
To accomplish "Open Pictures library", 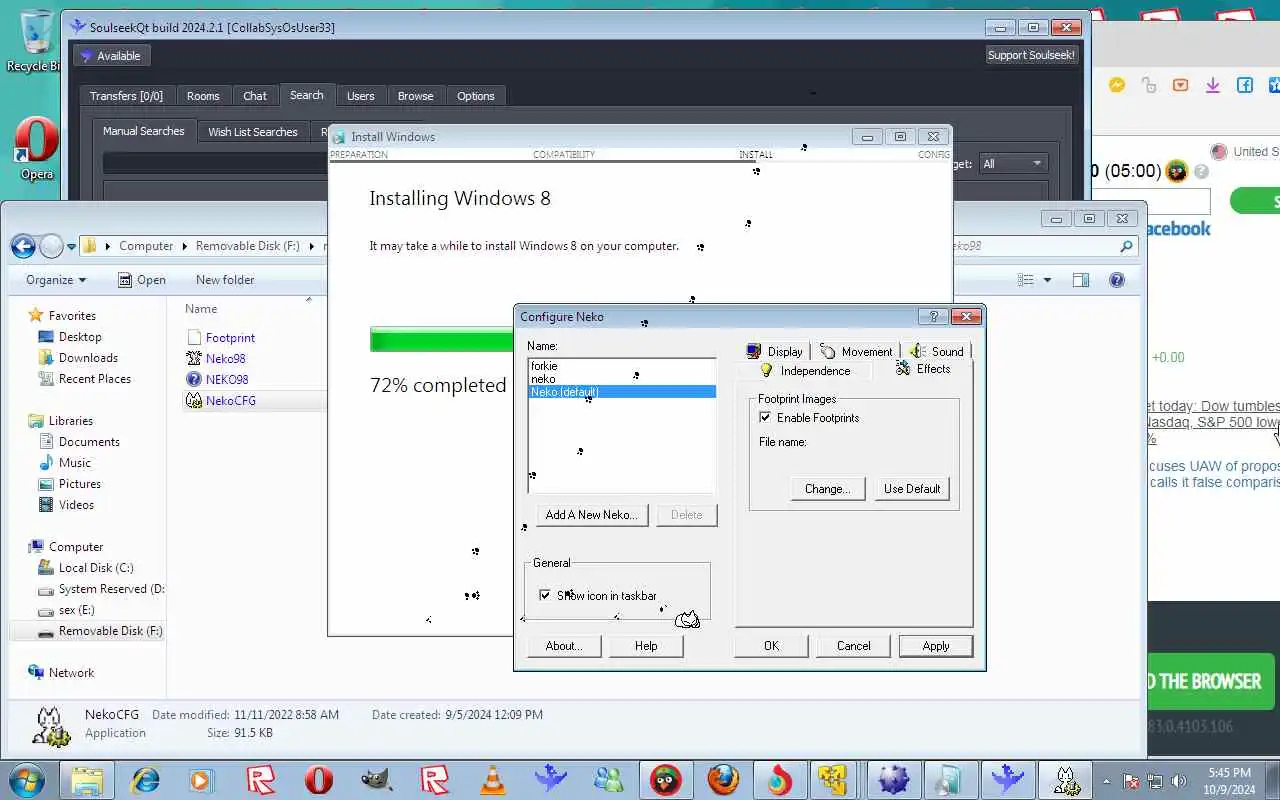I will [79, 484].
